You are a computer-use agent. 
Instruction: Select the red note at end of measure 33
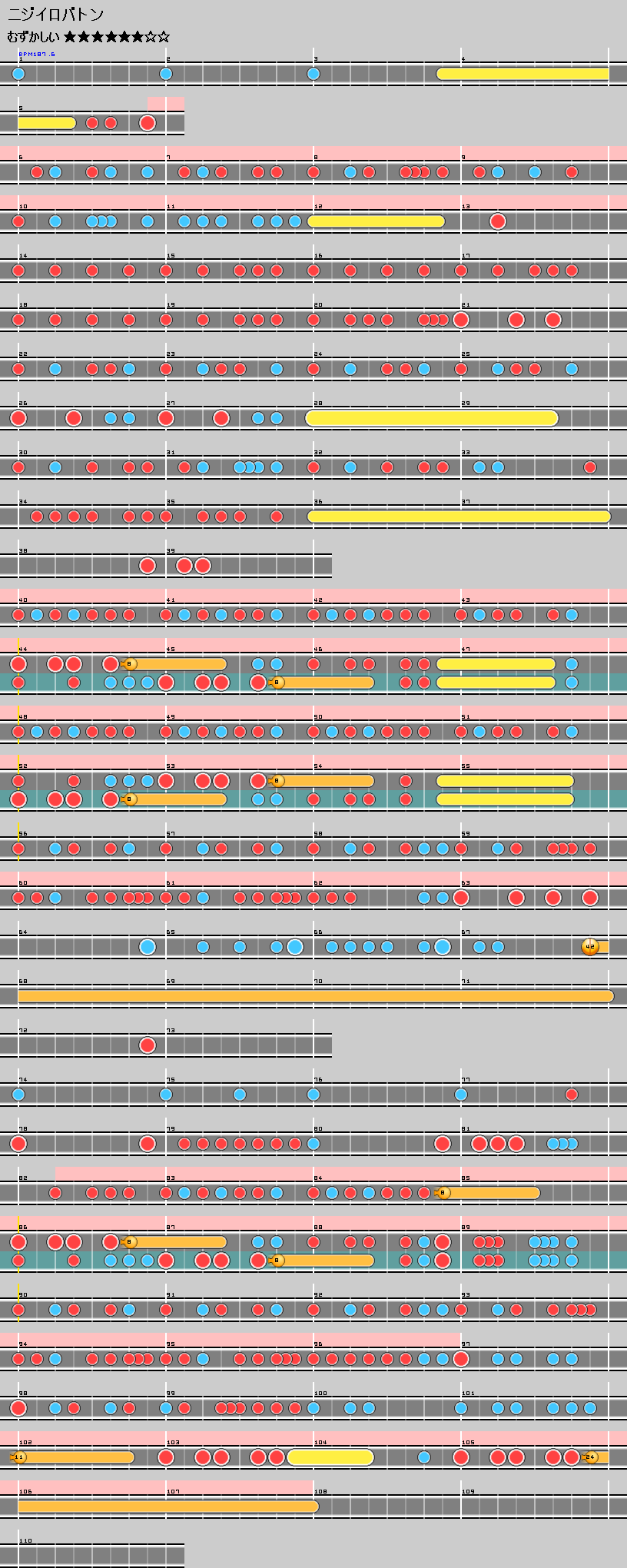pyautogui.click(x=590, y=467)
